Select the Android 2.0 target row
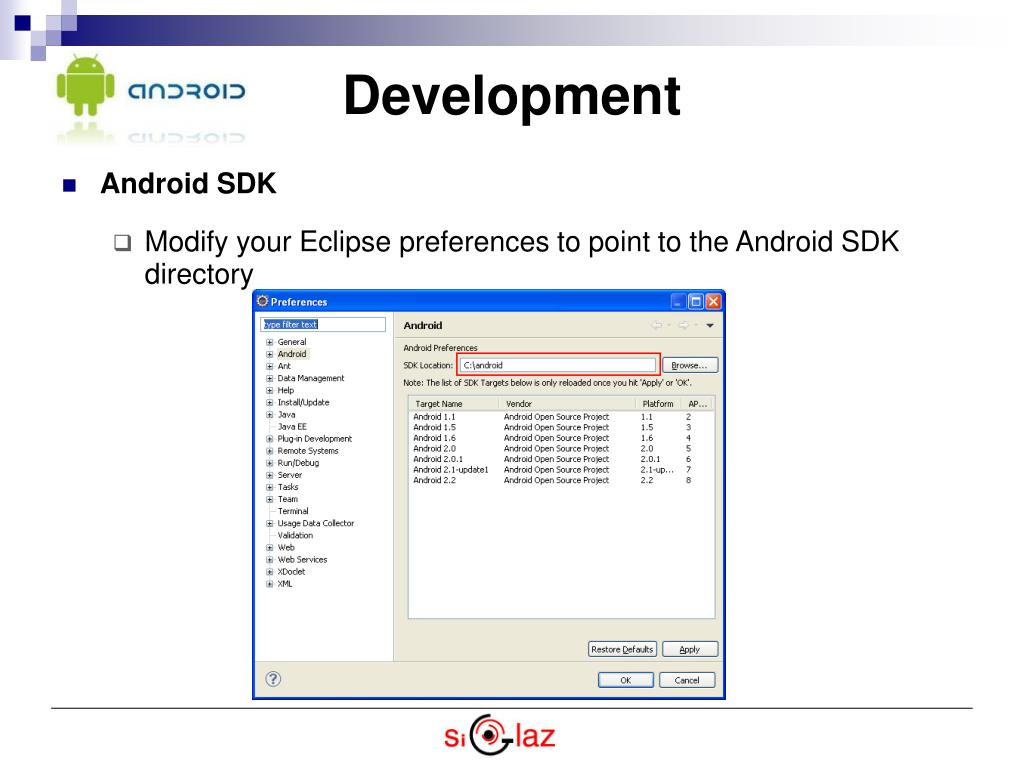 click(x=561, y=449)
